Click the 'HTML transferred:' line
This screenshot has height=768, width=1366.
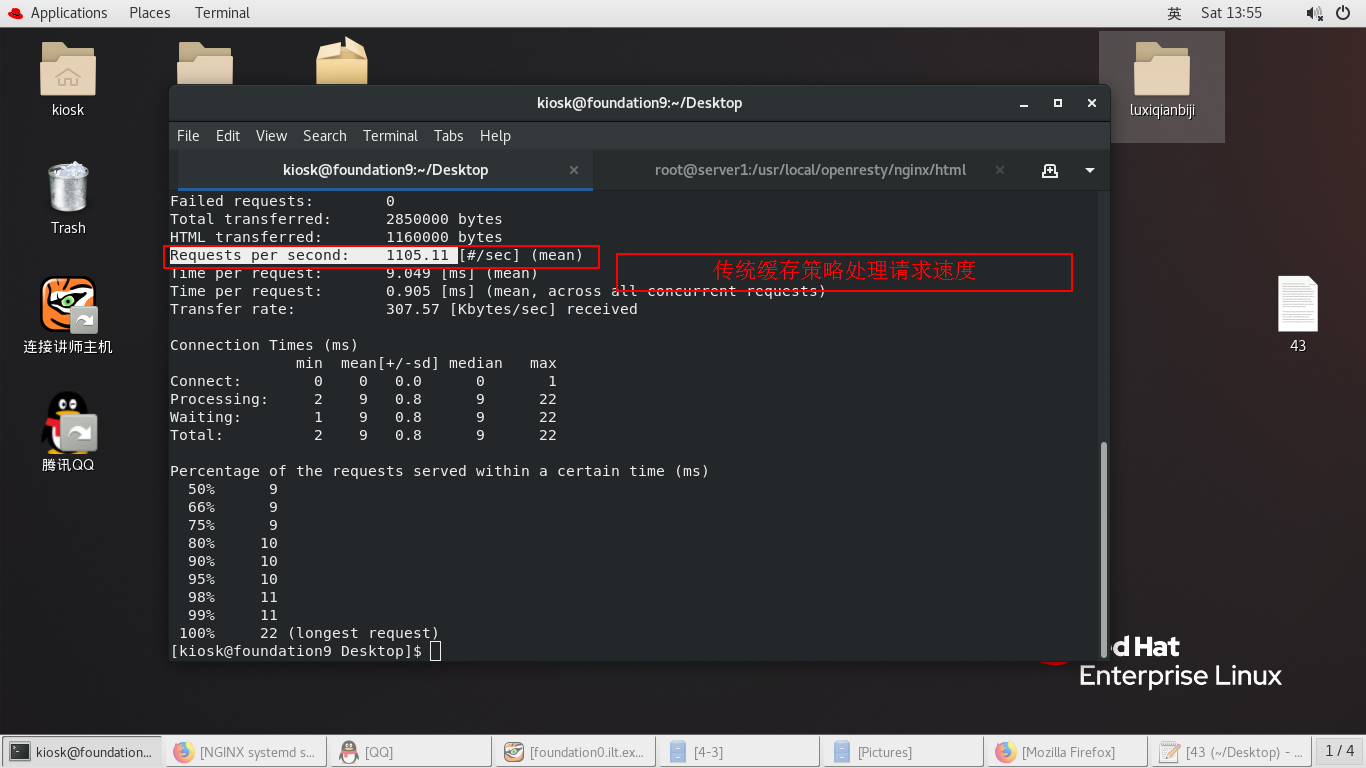tap(336, 237)
